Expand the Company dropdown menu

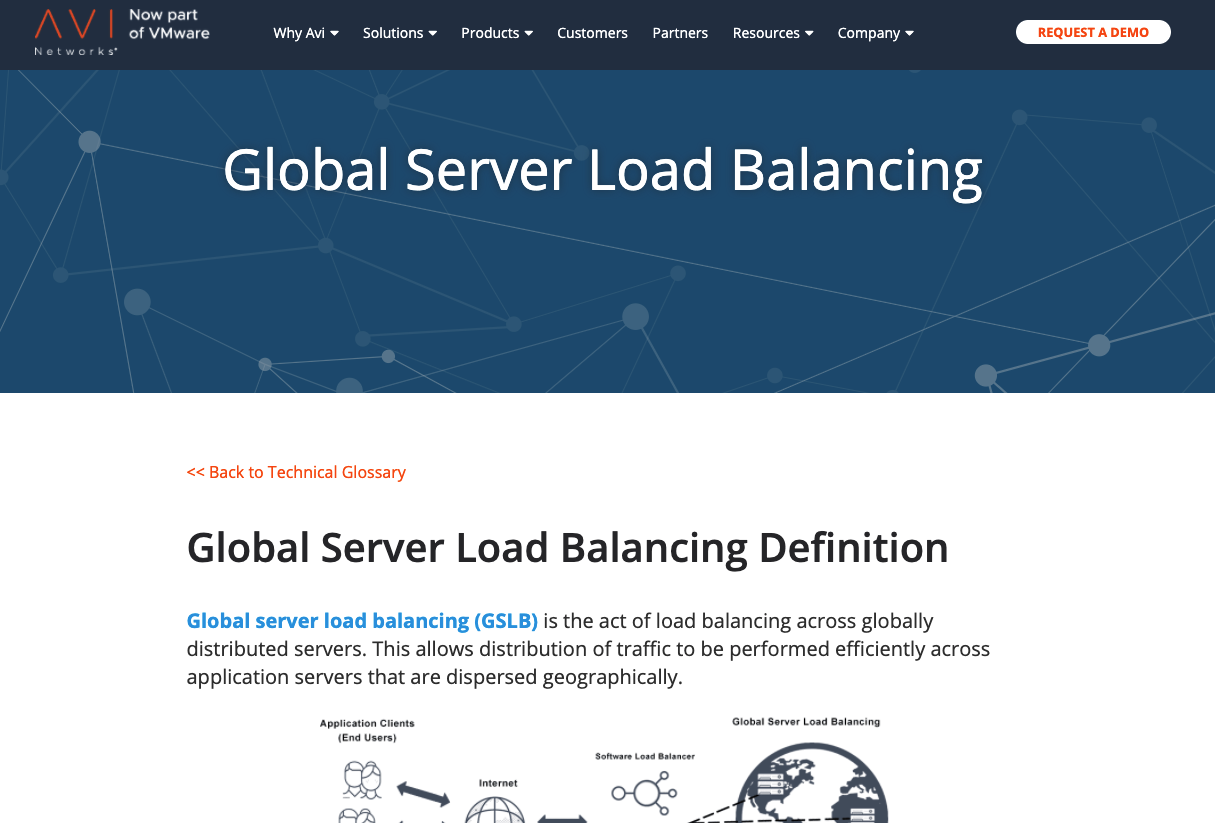pyautogui.click(x=876, y=33)
